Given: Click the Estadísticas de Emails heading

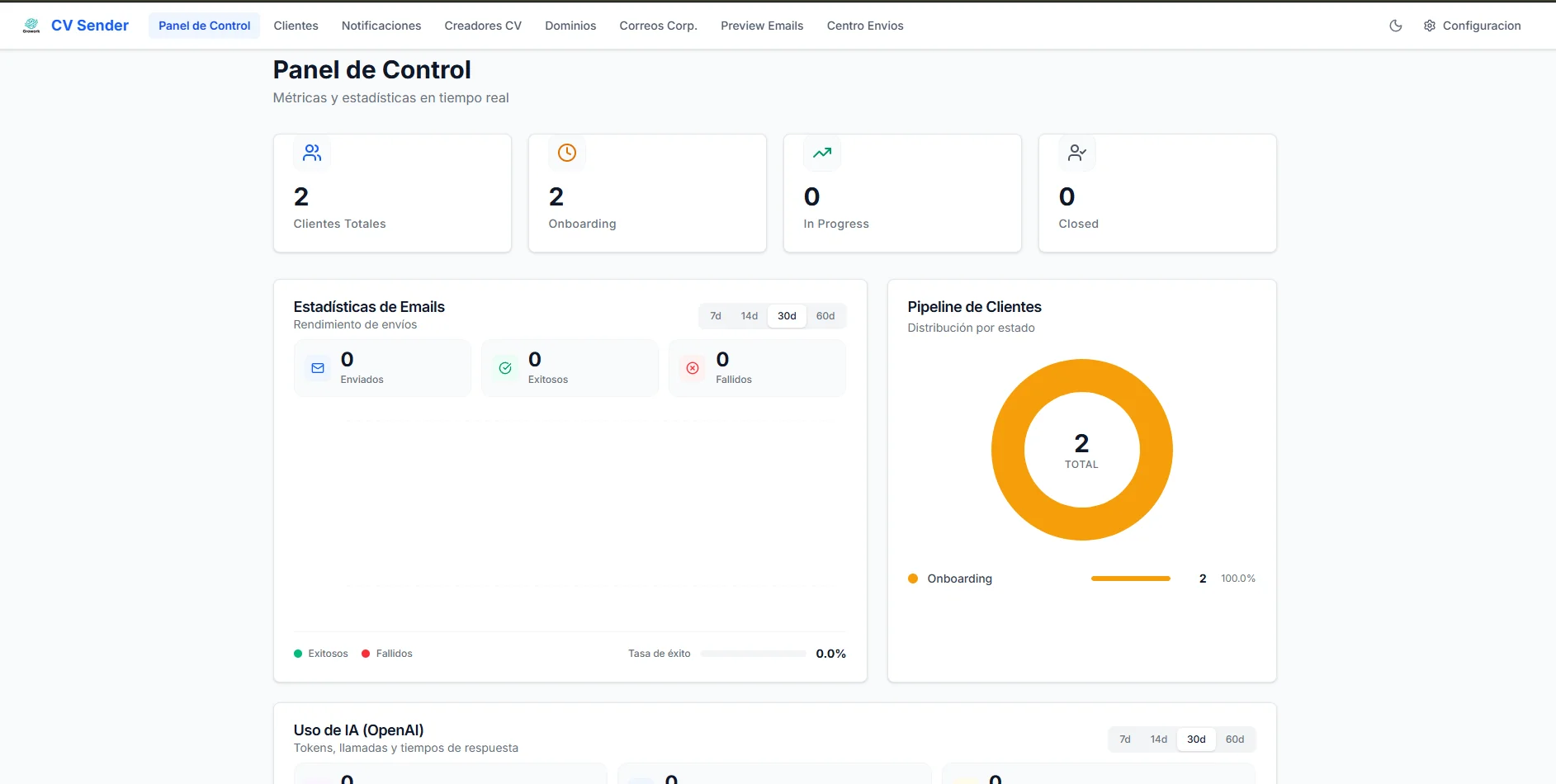Looking at the screenshot, I should pos(369,307).
